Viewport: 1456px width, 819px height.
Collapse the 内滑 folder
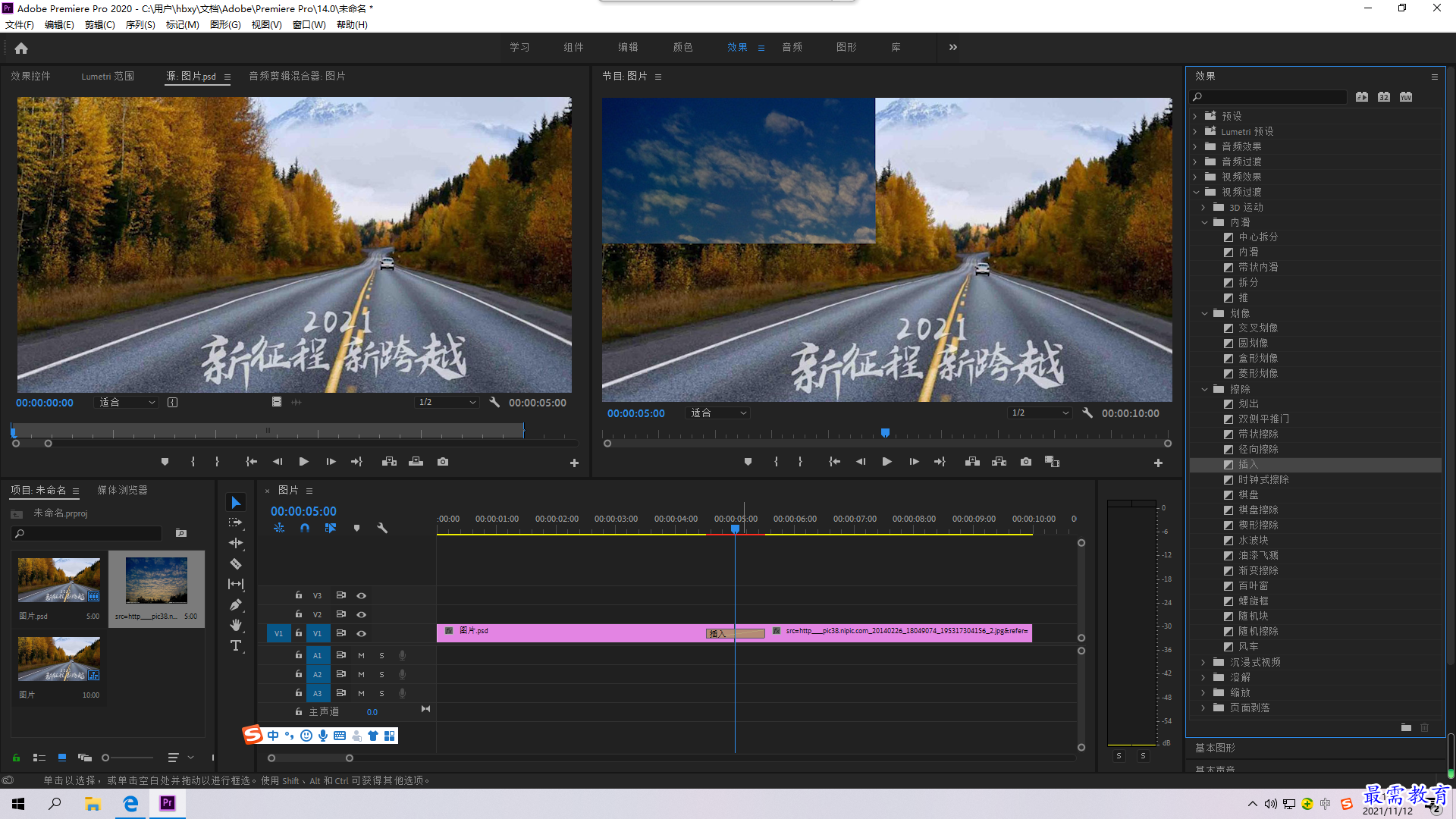[x=1203, y=222]
